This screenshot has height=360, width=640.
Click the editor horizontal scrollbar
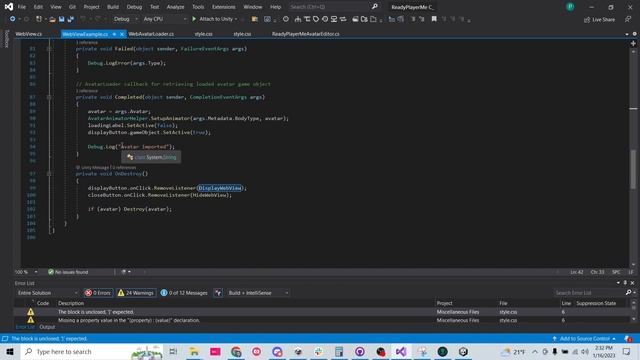351,272
